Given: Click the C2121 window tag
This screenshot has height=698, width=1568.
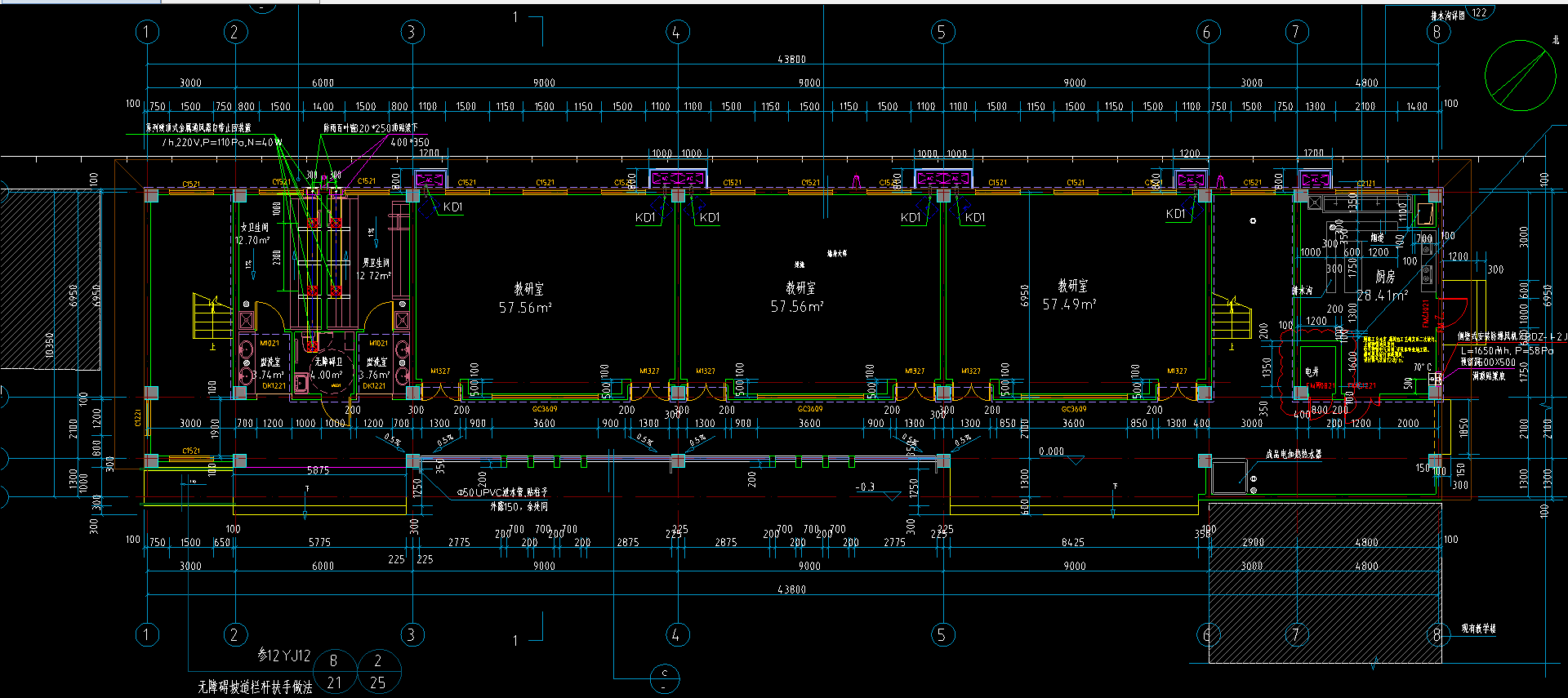Looking at the screenshot, I should click(x=1365, y=184).
